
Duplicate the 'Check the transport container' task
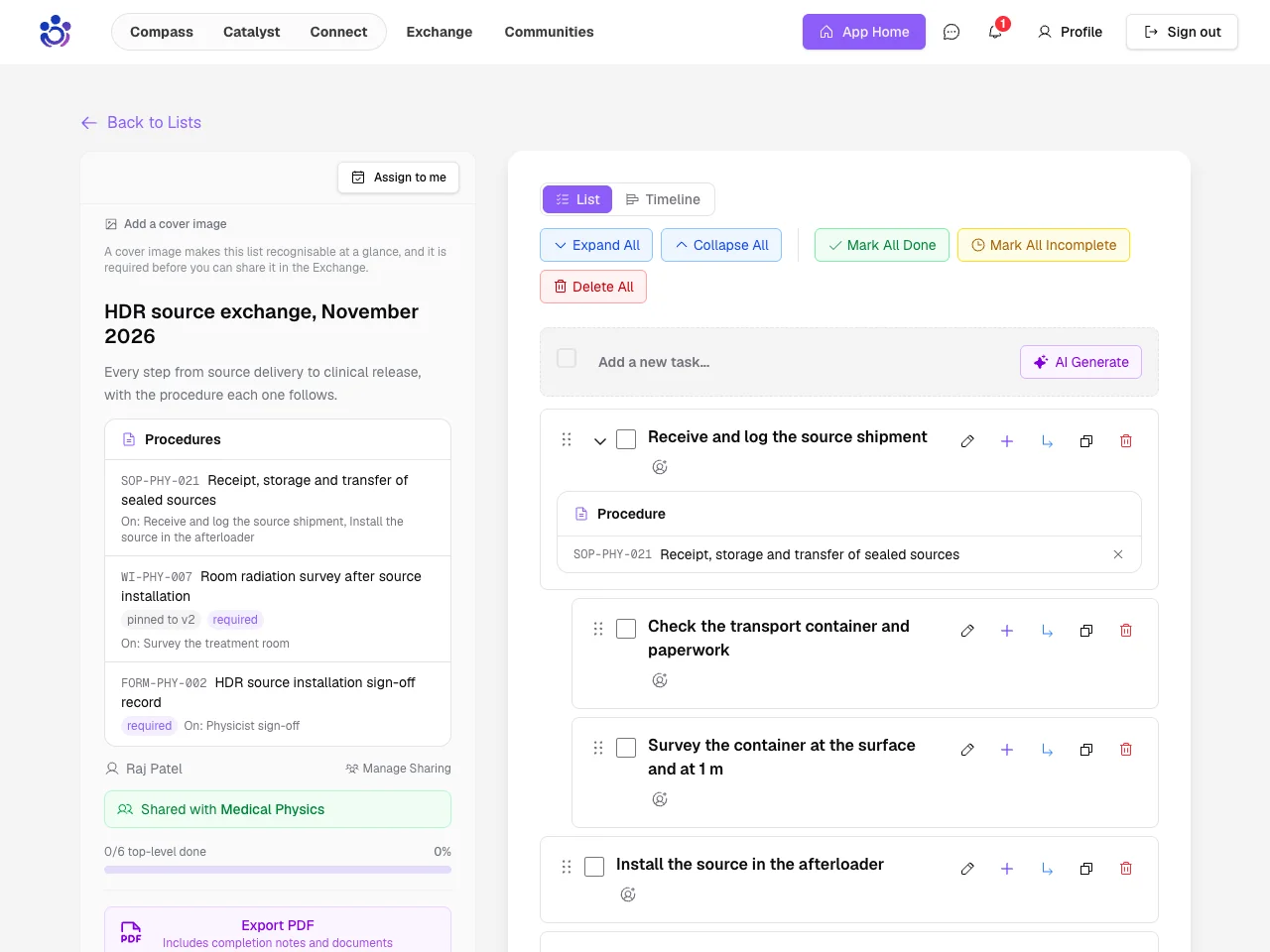click(1086, 631)
